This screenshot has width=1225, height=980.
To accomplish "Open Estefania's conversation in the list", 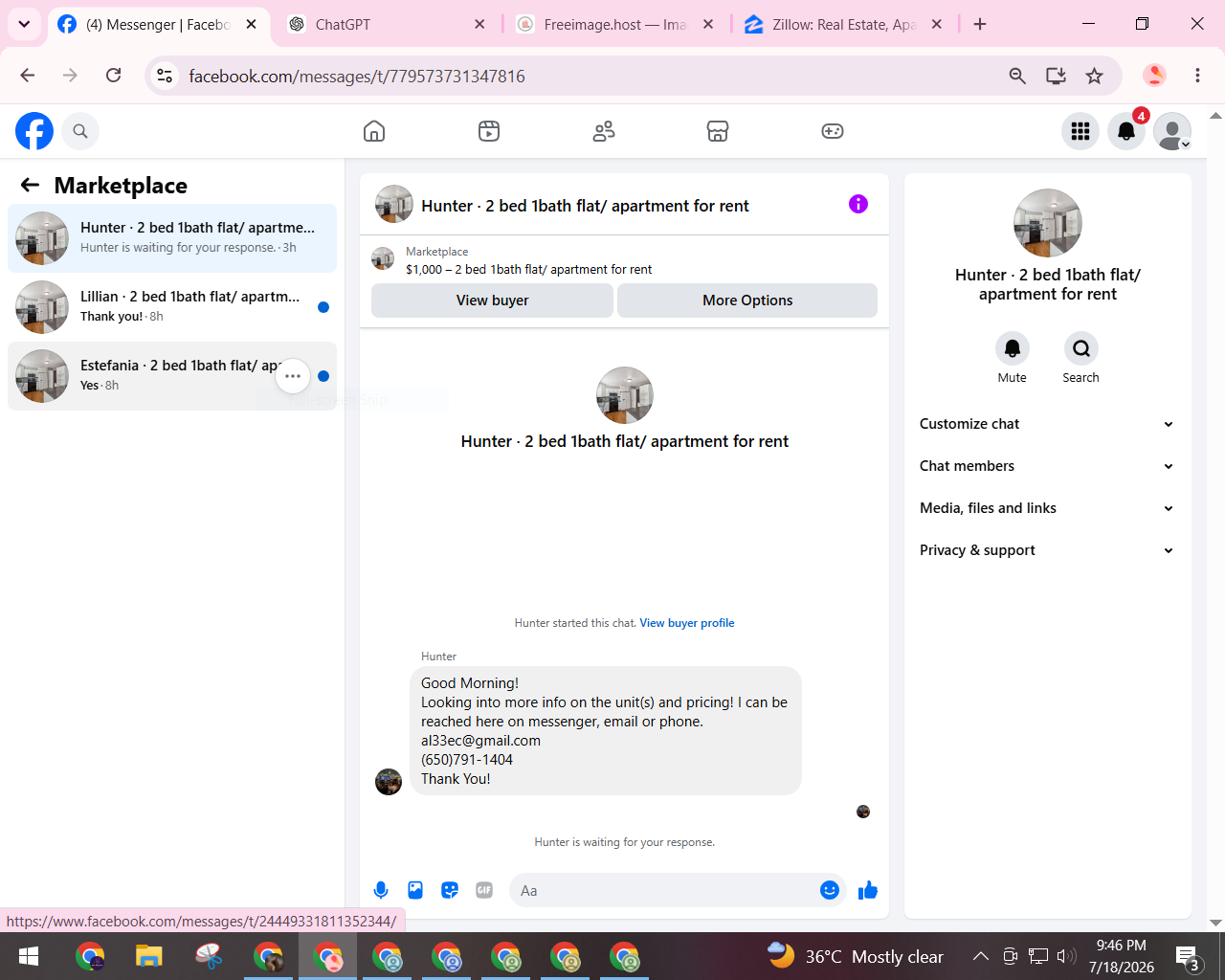I will [172, 376].
